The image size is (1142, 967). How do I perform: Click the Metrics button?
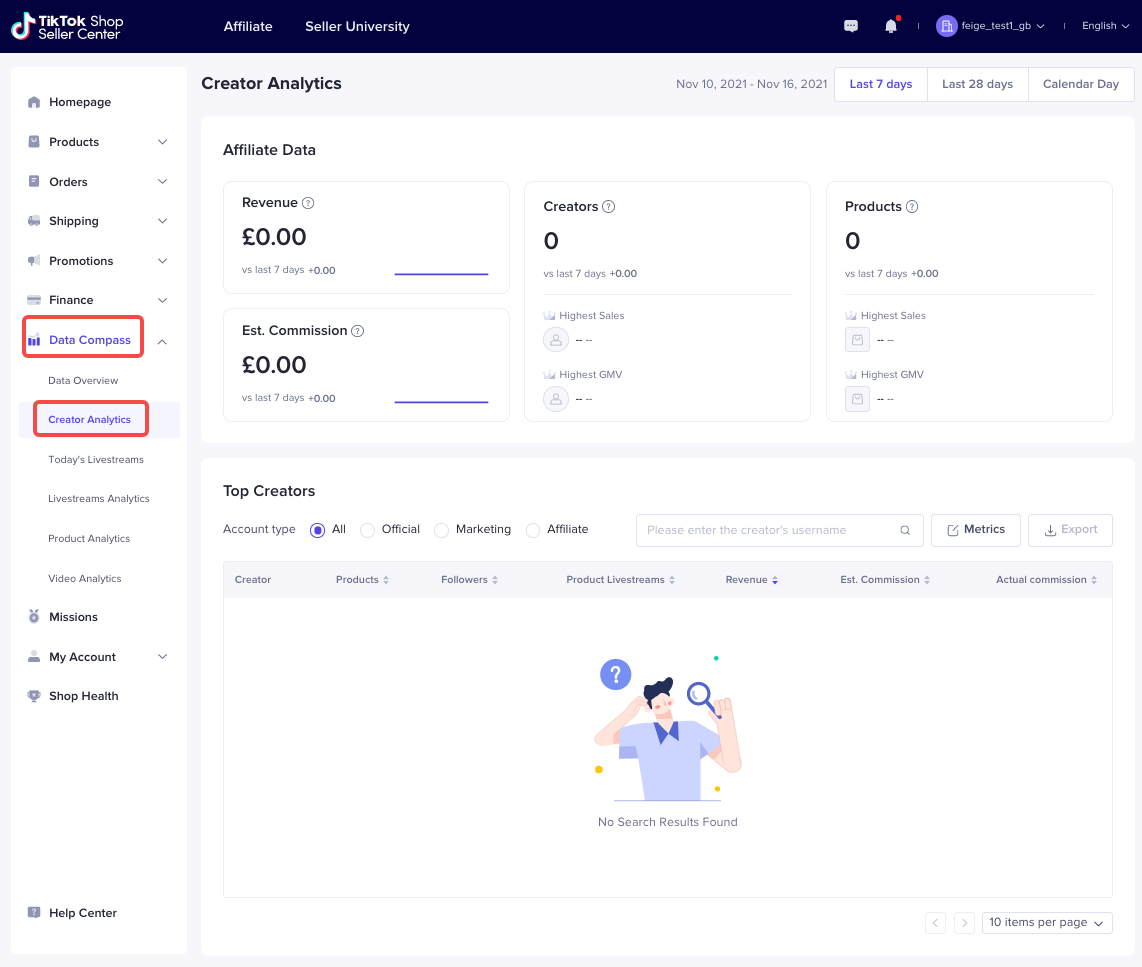(975, 530)
